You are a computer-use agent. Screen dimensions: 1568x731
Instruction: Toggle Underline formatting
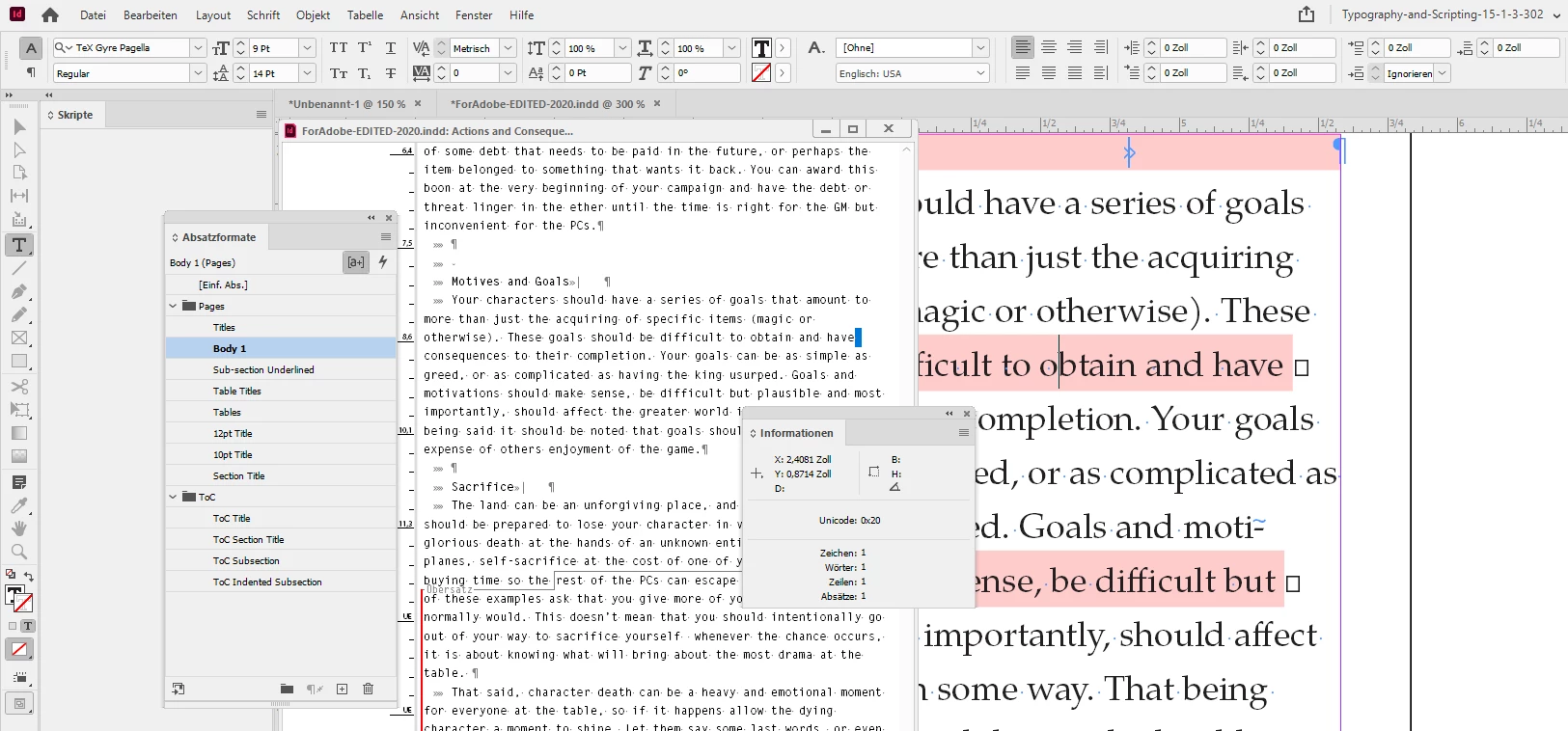pos(391,47)
